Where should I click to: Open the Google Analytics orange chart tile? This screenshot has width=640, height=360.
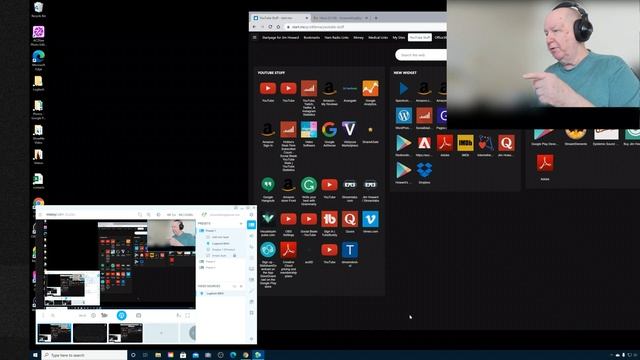point(370,88)
